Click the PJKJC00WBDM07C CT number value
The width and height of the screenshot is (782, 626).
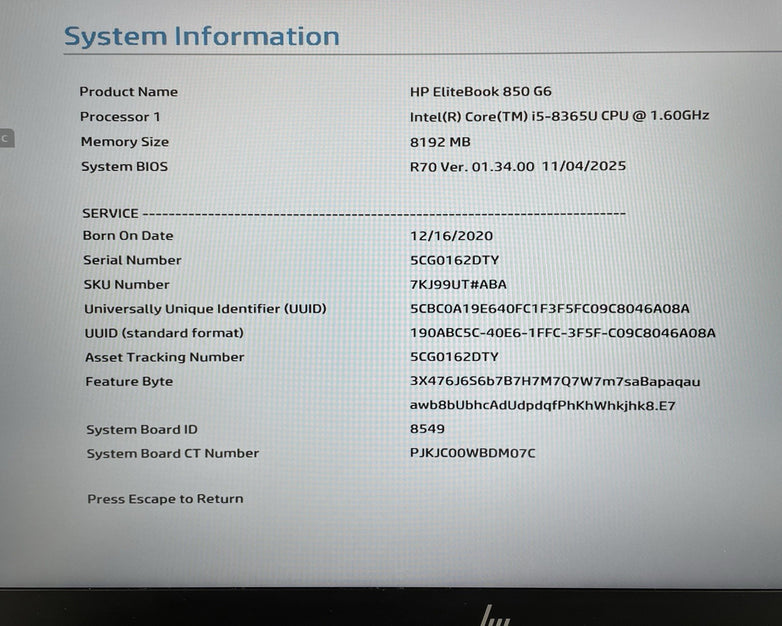[x=473, y=453]
